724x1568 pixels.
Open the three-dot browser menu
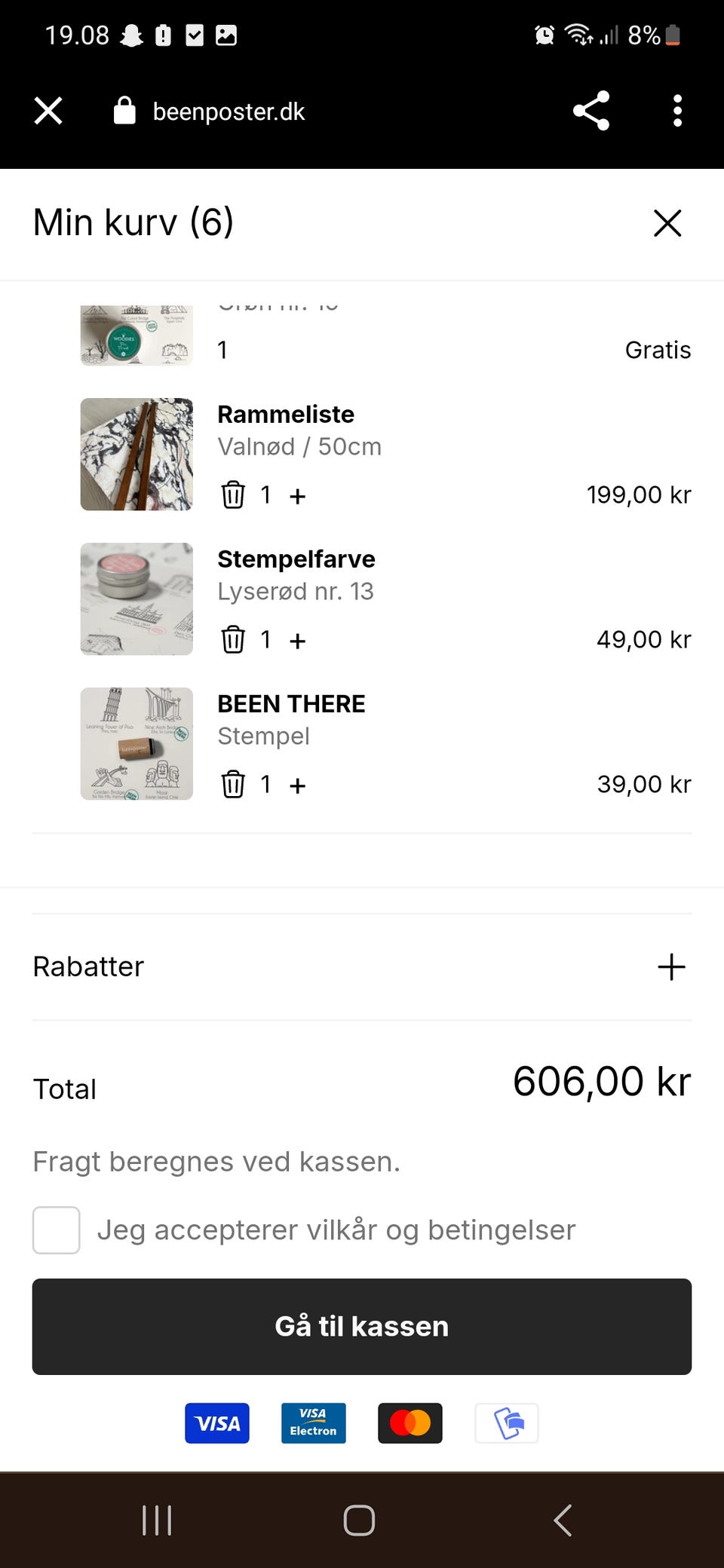[x=677, y=111]
